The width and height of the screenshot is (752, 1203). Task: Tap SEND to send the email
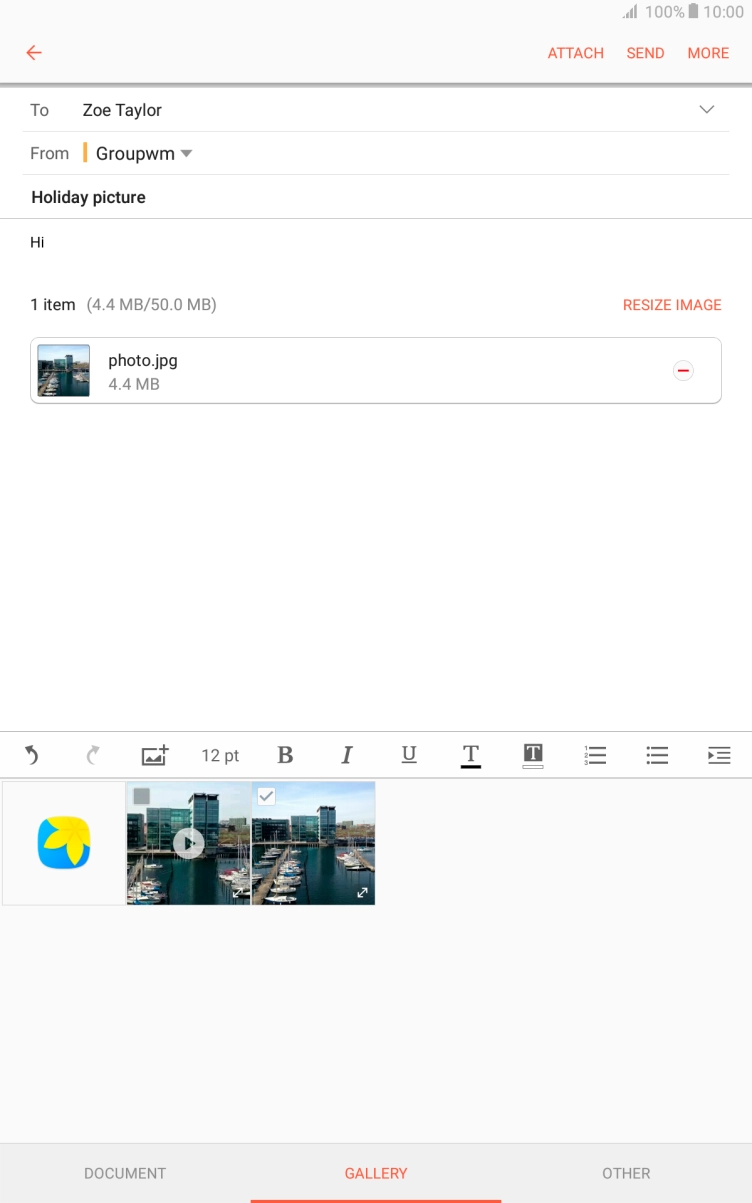click(x=646, y=53)
